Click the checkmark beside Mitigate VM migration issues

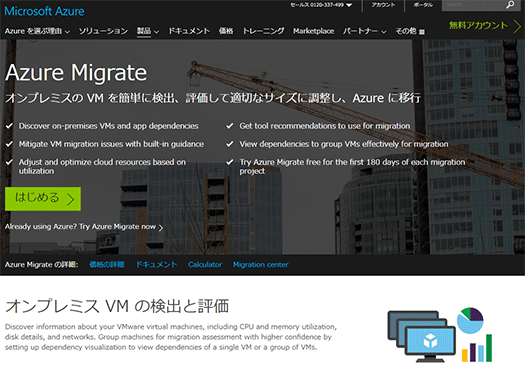(x=9, y=144)
